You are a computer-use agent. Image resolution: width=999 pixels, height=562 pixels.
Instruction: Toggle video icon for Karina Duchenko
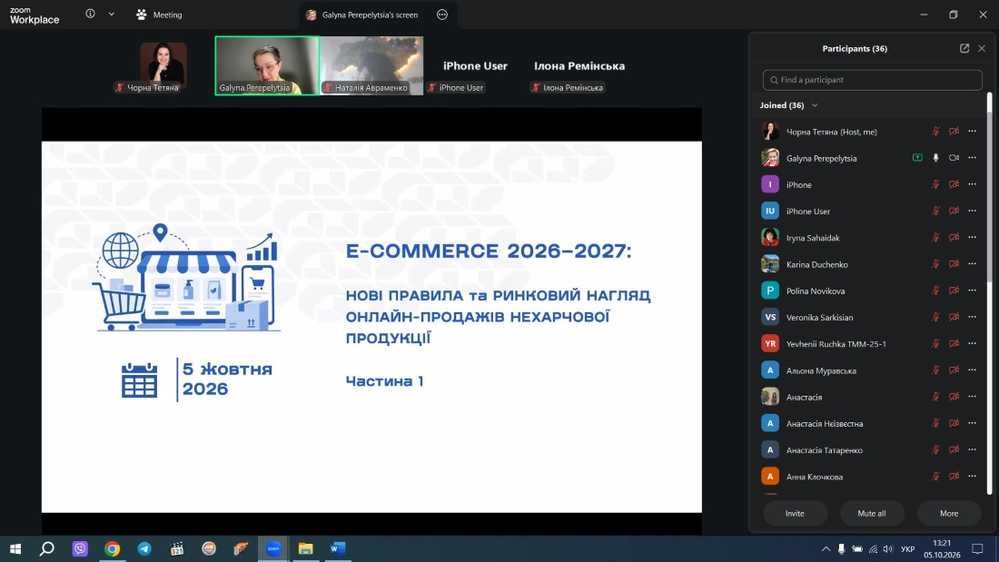(x=954, y=264)
